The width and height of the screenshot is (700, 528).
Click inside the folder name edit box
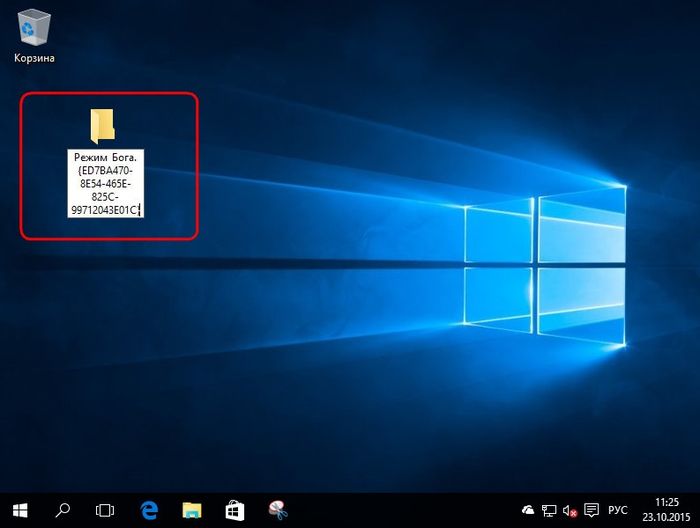tap(107, 183)
